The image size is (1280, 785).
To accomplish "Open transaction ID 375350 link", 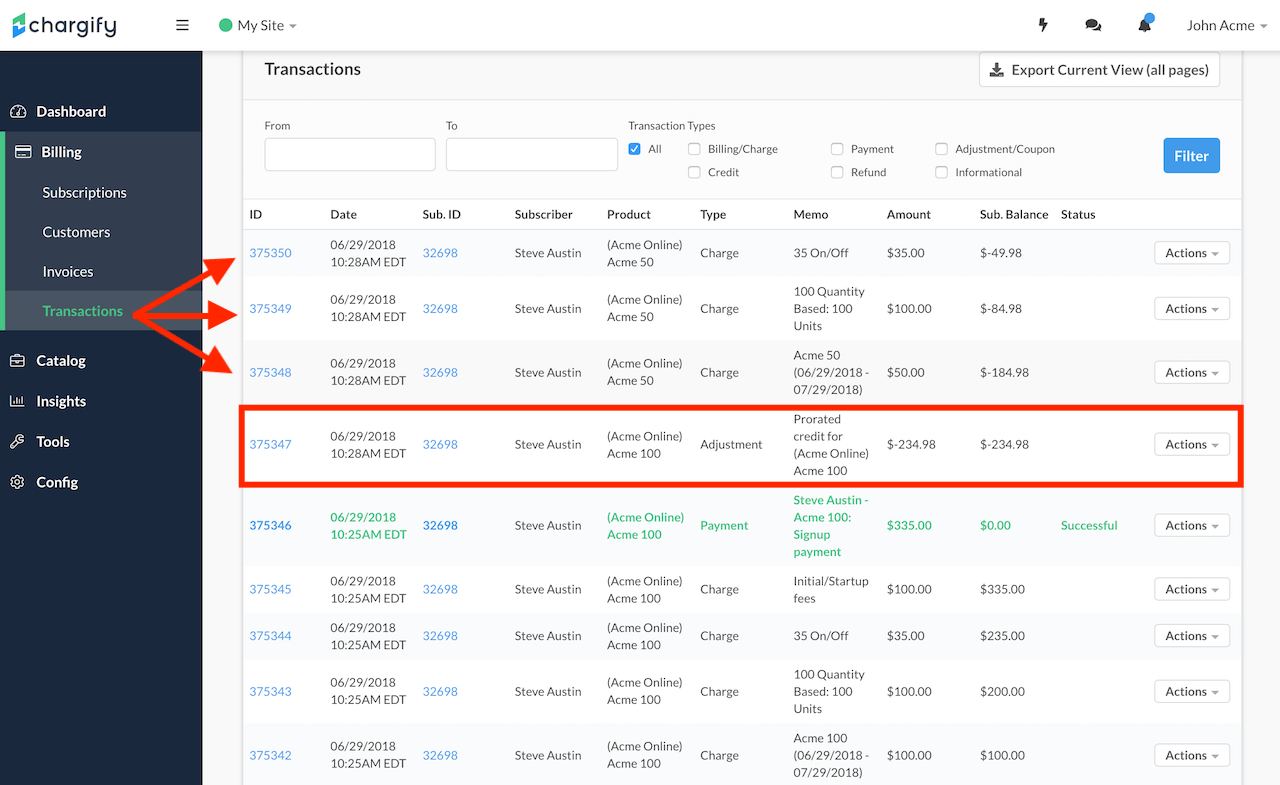I will click(270, 253).
